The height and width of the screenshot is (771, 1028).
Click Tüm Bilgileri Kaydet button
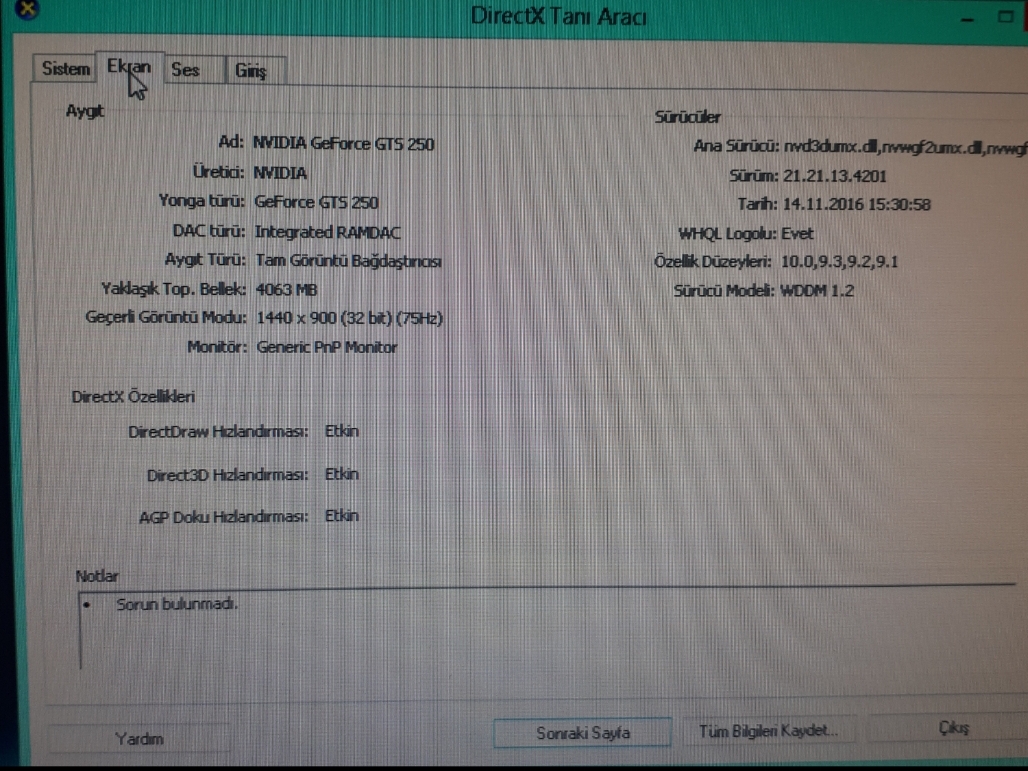(768, 731)
